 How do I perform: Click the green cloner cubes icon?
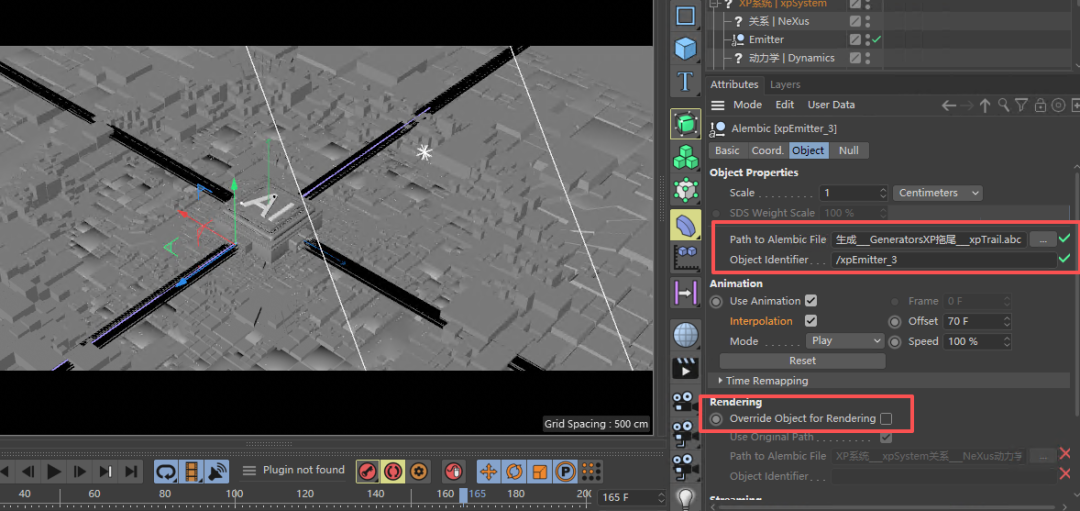685,156
